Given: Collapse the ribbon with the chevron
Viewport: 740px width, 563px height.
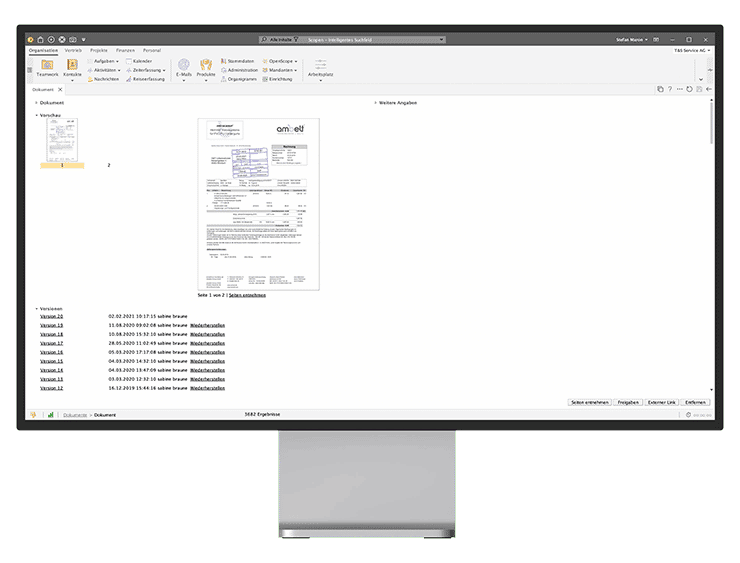Looking at the screenshot, I should coord(701,79).
